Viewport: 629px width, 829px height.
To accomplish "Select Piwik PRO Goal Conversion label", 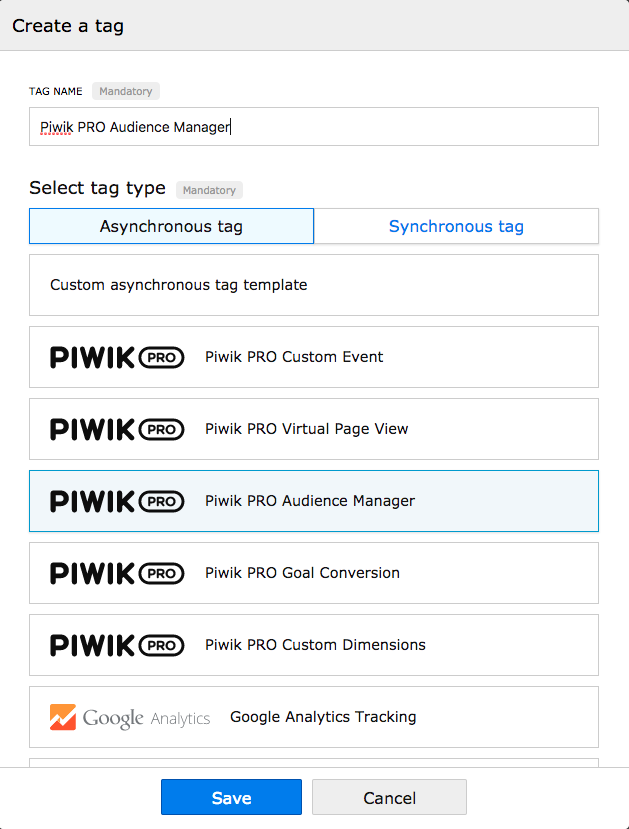I will pyautogui.click(x=302, y=573).
